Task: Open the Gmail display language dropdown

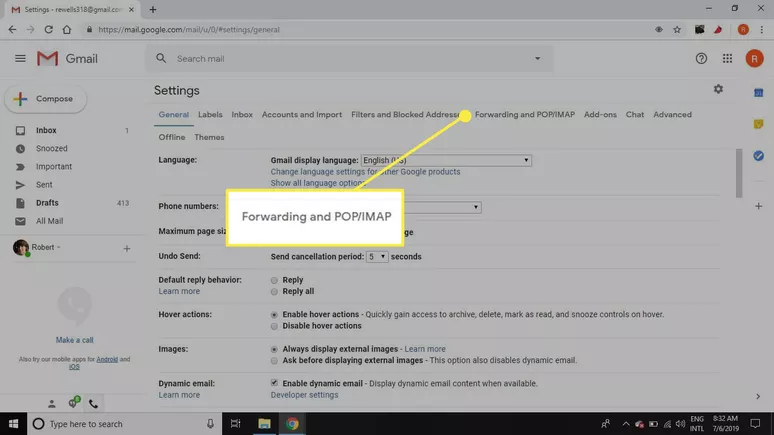Action: pyautogui.click(x=446, y=160)
